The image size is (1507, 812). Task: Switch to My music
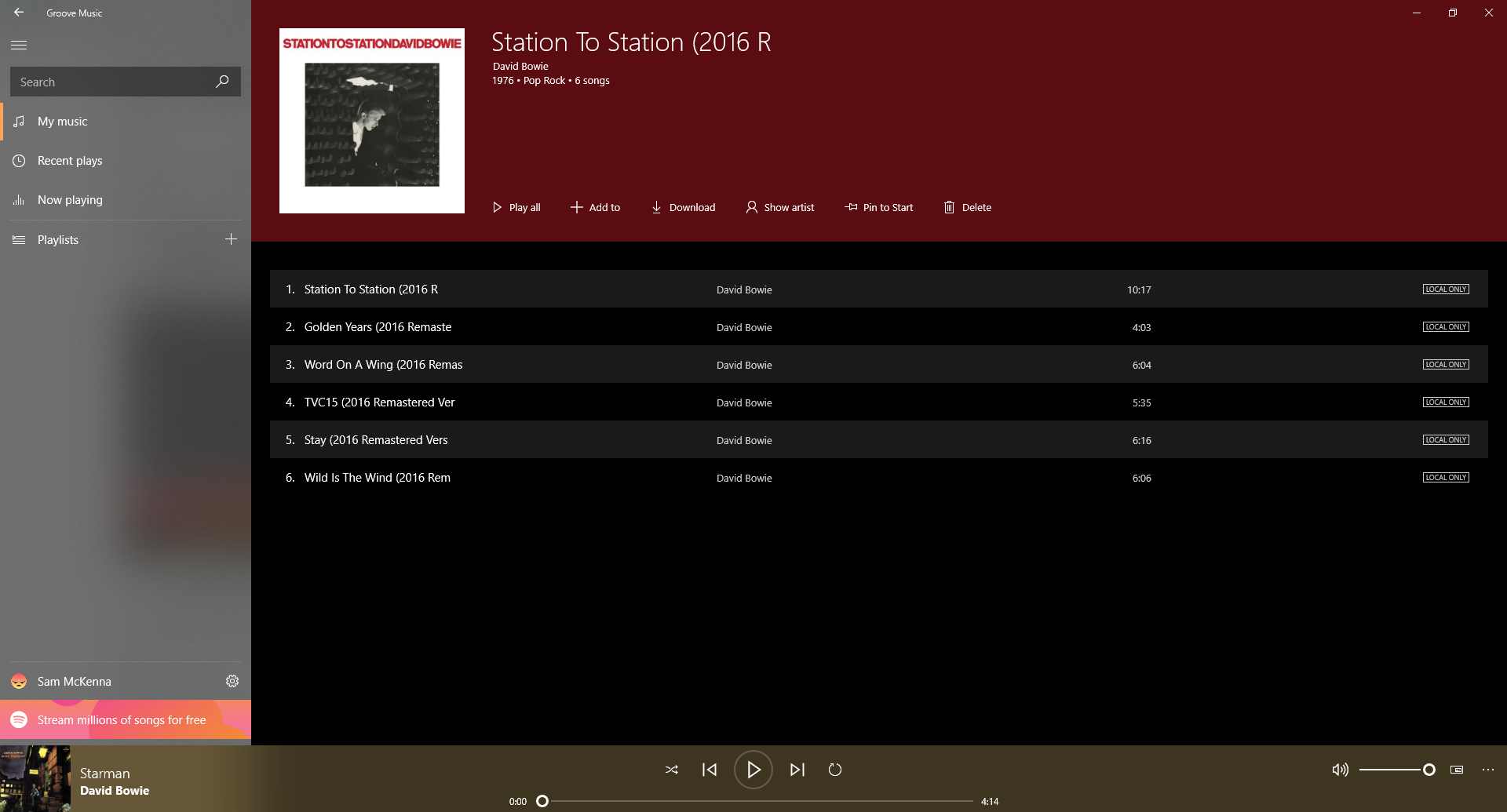62,121
